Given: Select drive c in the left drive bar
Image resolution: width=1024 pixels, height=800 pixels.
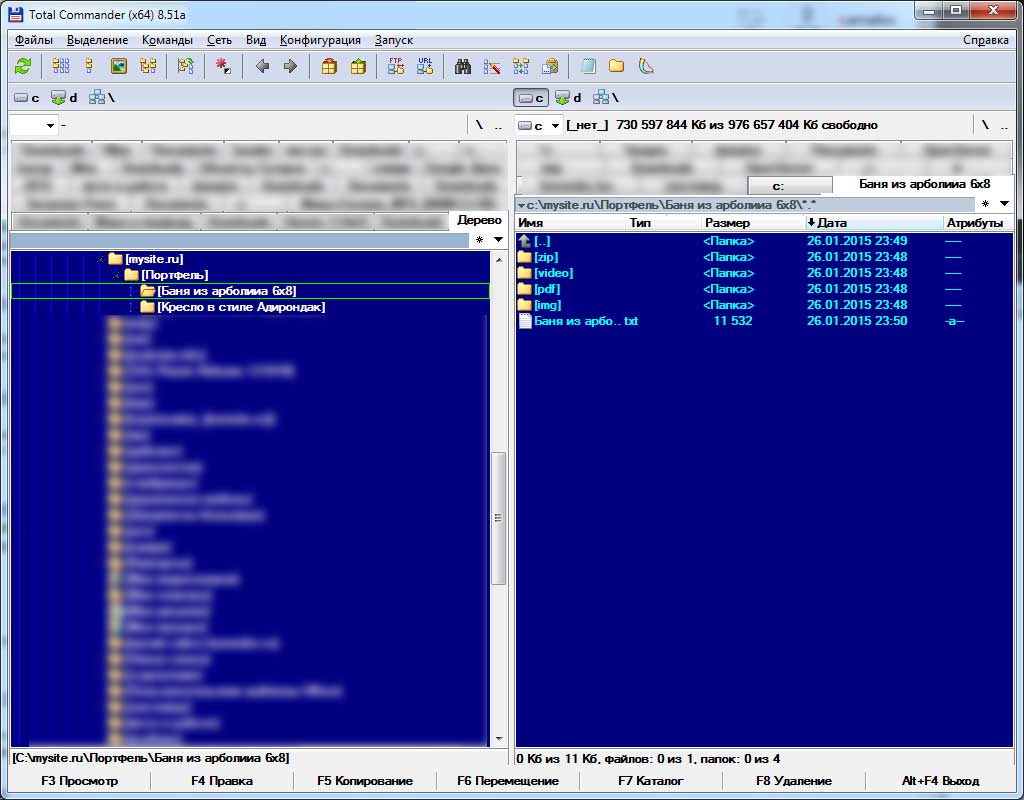Looking at the screenshot, I should (27, 98).
